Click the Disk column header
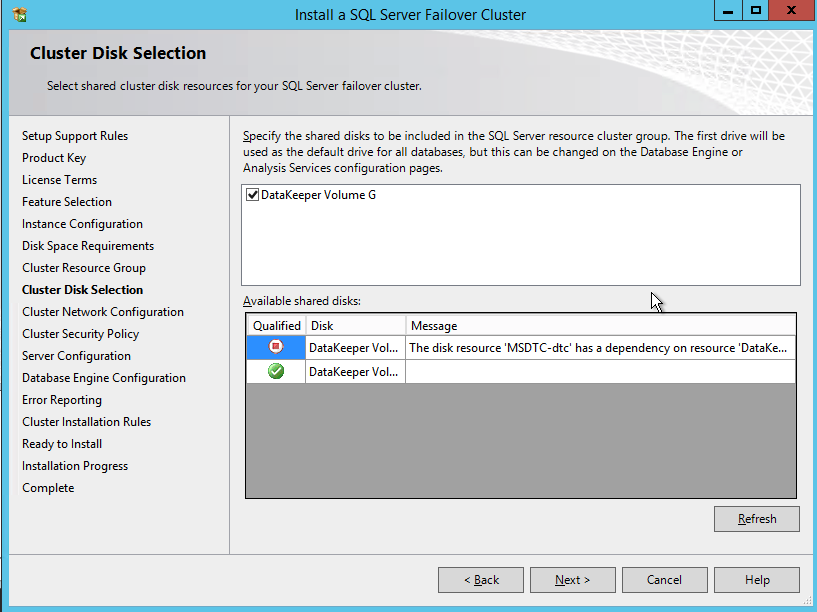The width and height of the screenshot is (817, 612). click(355, 326)
